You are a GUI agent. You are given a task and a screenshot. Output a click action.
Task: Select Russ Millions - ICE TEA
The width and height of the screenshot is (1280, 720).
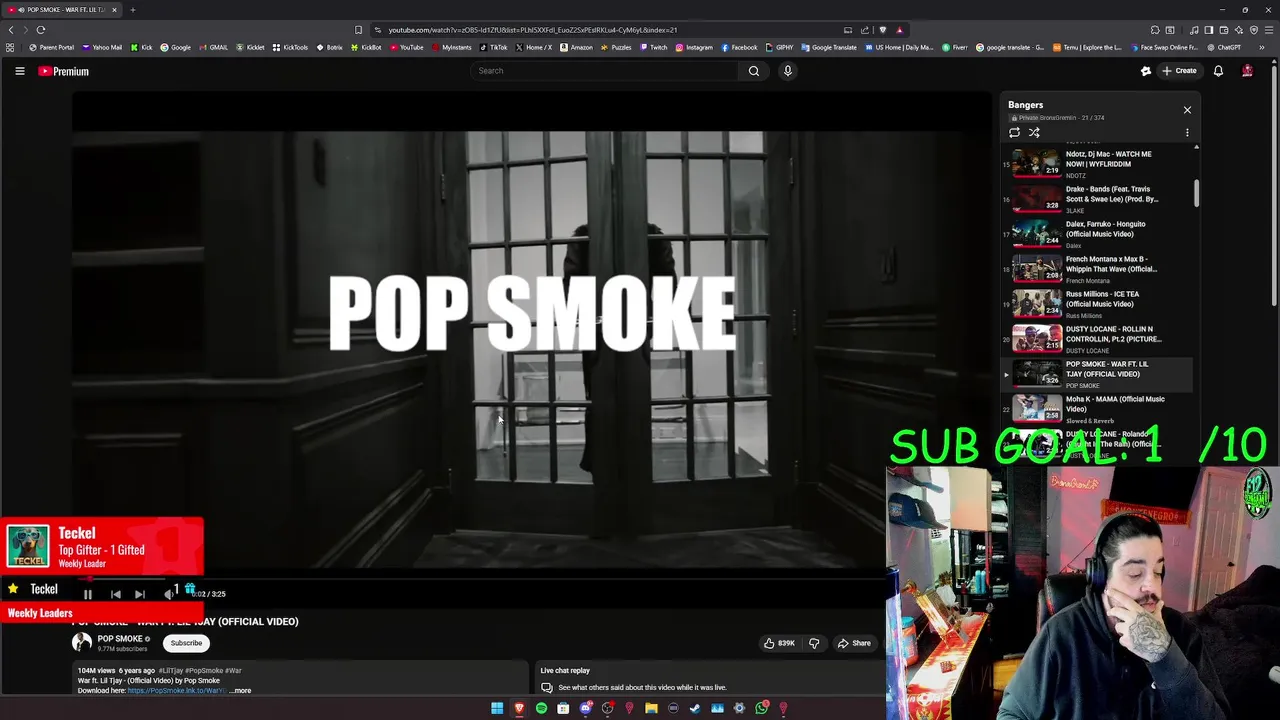[1097, 304]
